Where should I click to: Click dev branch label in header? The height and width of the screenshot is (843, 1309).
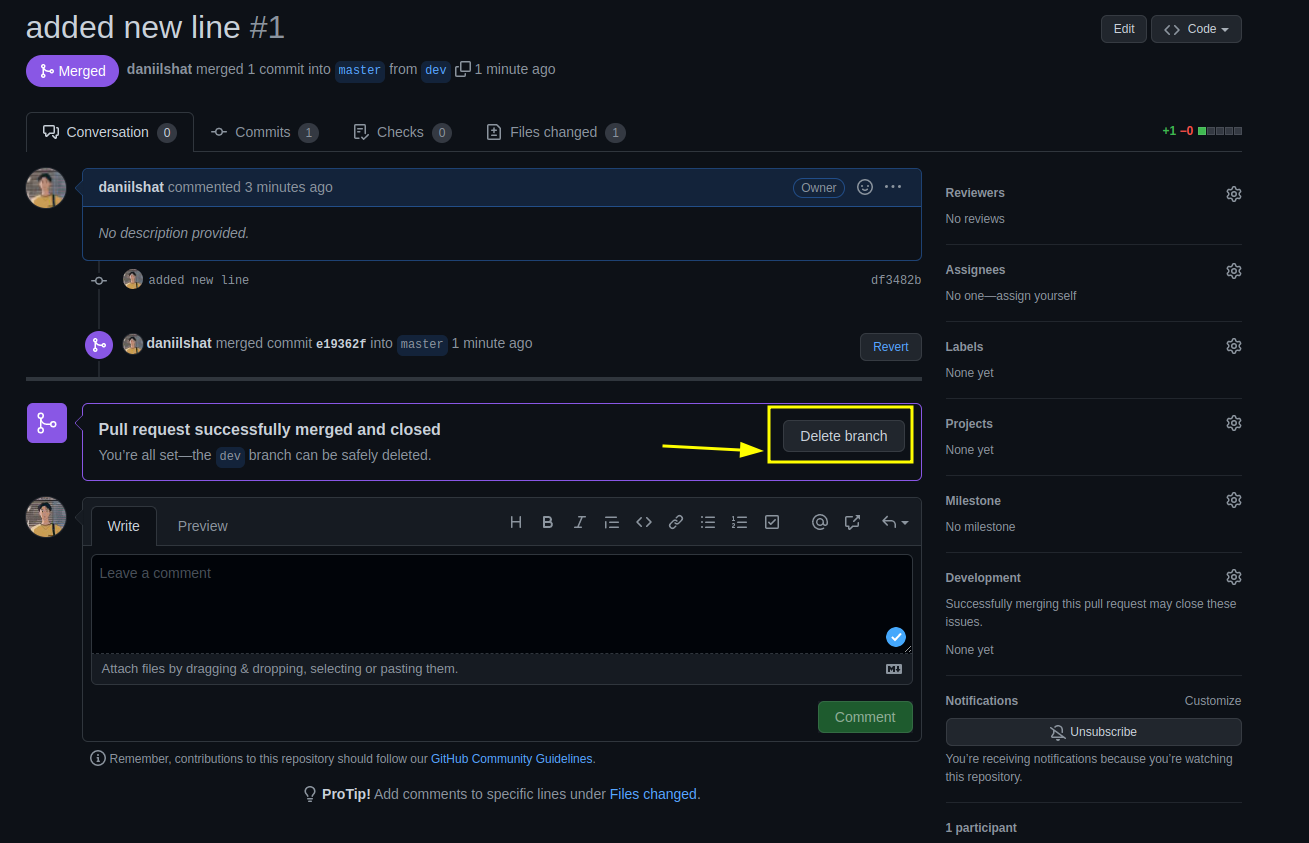[436, 70]
